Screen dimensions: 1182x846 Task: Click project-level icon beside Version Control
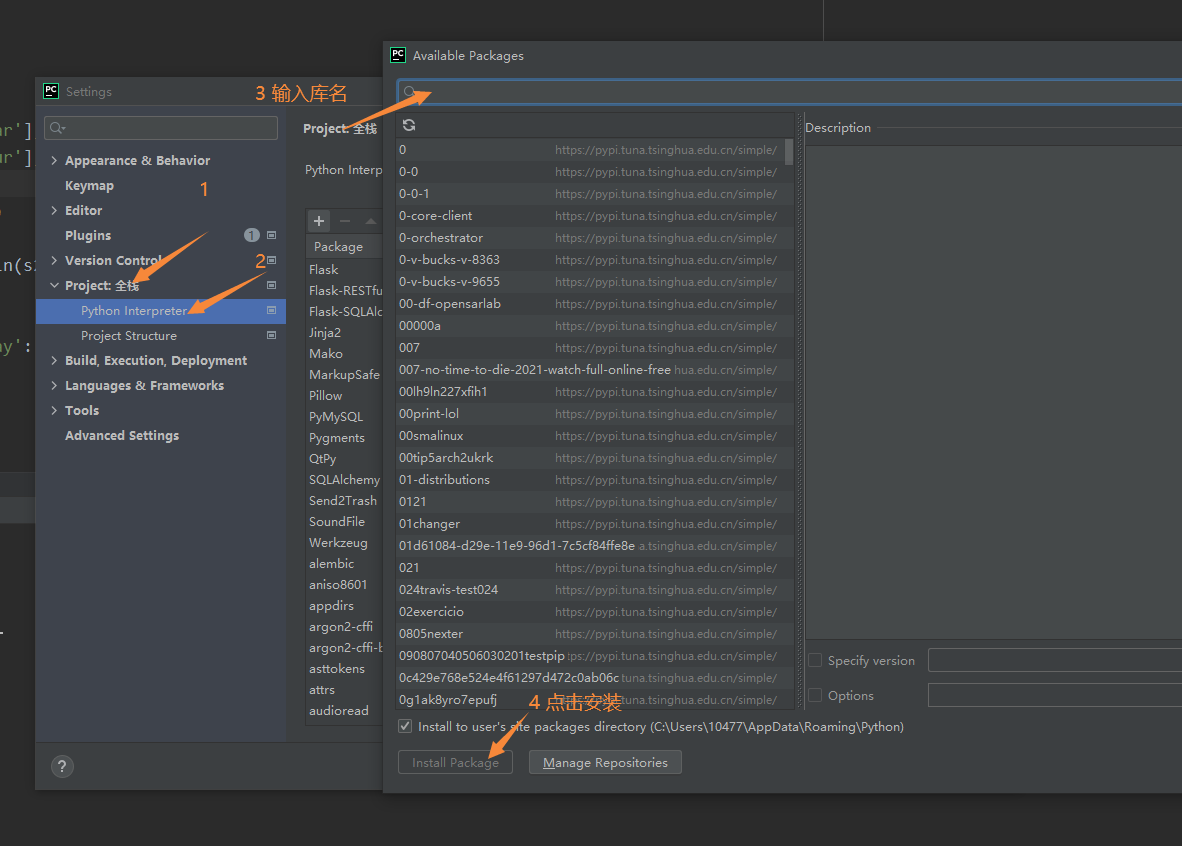pos(271,260)
